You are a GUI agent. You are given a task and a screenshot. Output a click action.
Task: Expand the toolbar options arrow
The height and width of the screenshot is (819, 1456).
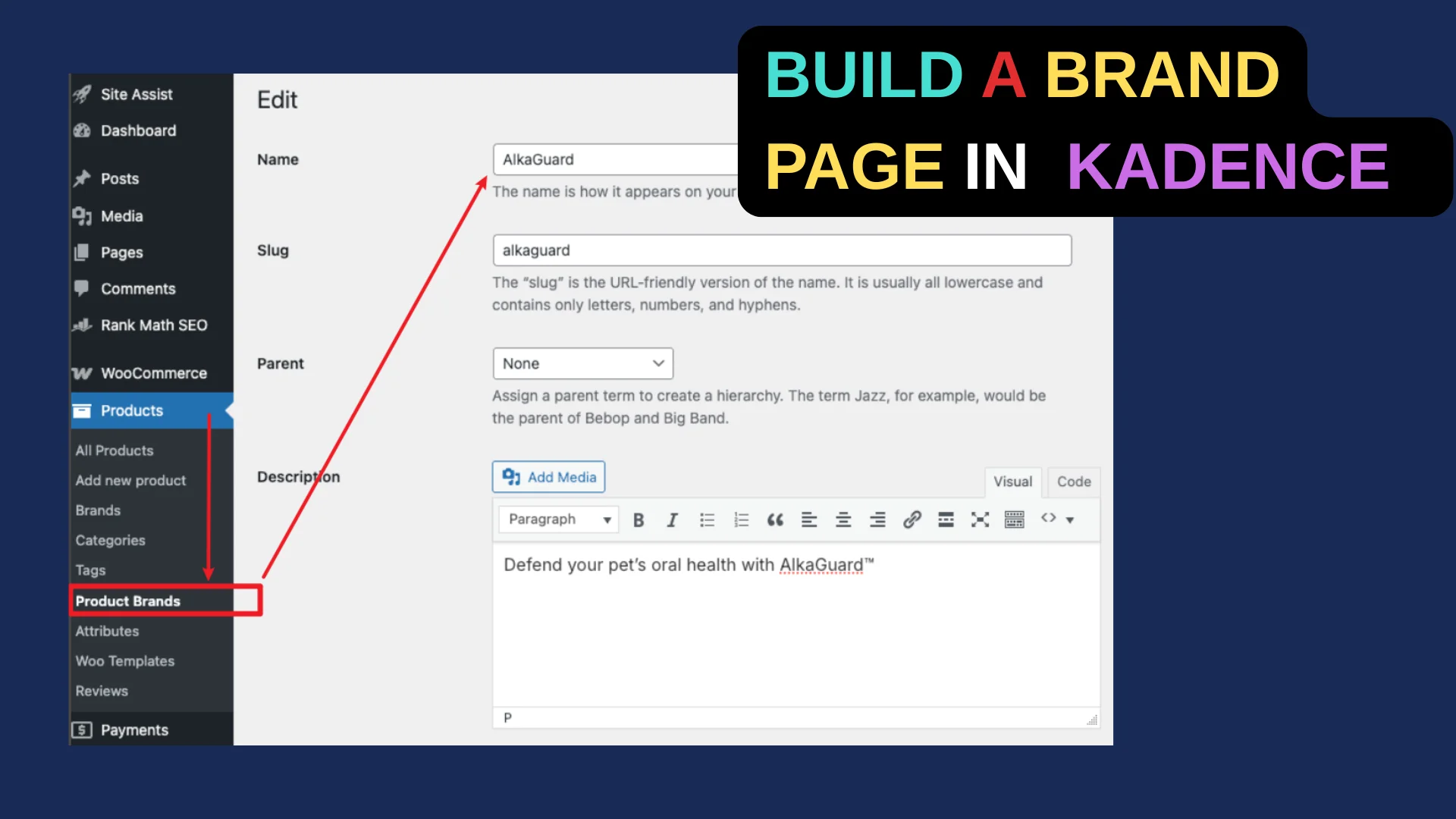point(1070,519)
